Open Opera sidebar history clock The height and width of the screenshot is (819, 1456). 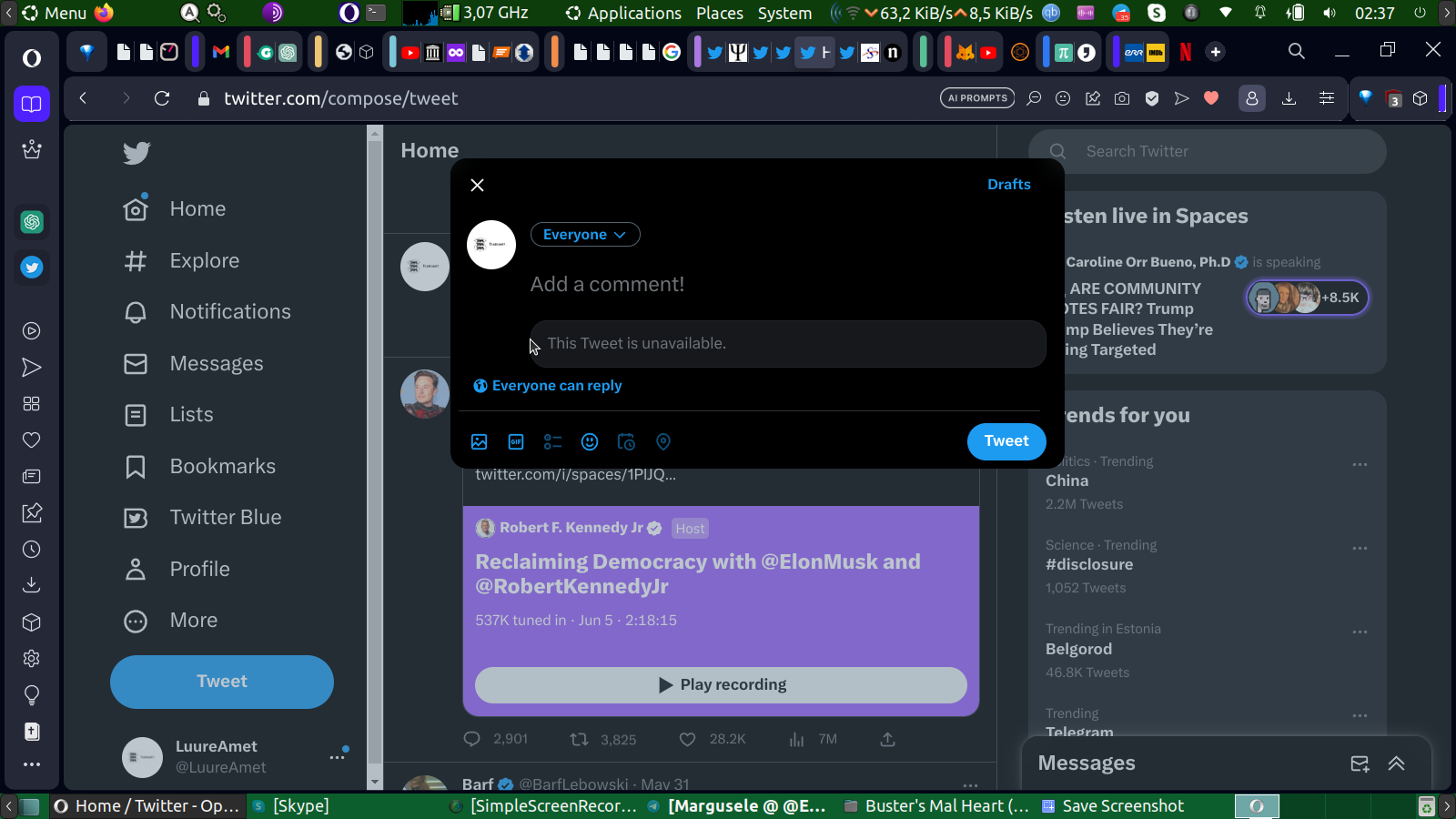32,550
